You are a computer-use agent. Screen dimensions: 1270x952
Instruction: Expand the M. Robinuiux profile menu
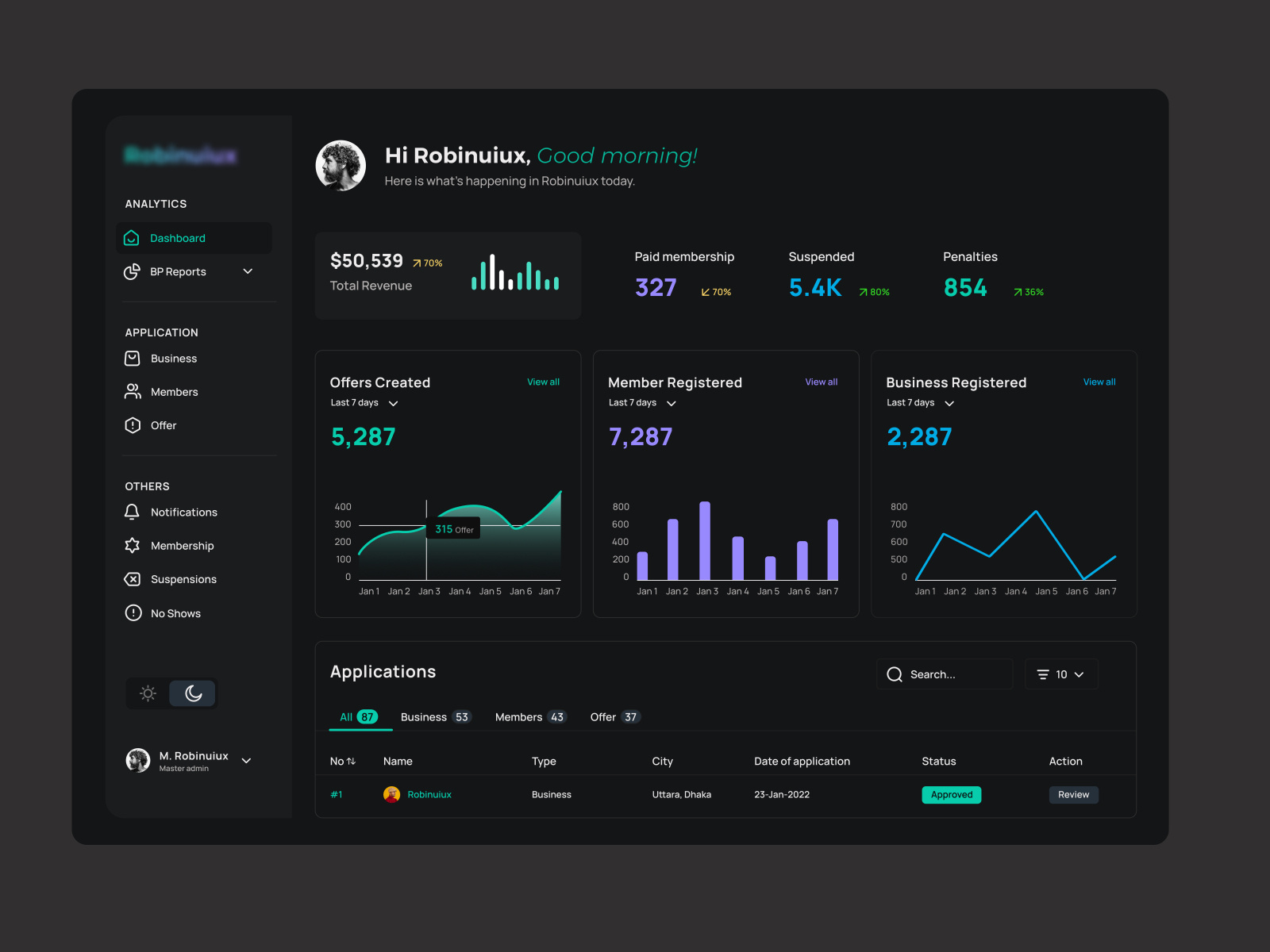(x=246, y=760)
